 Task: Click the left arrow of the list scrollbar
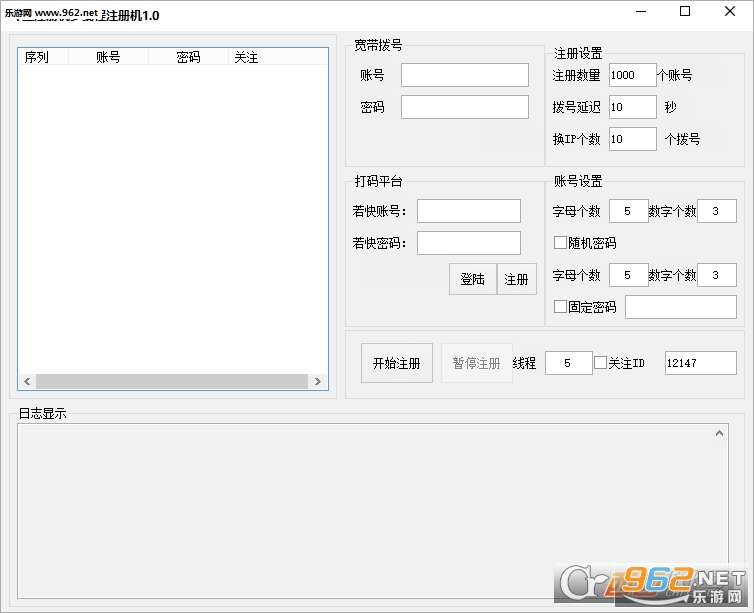tap(27, 381)
